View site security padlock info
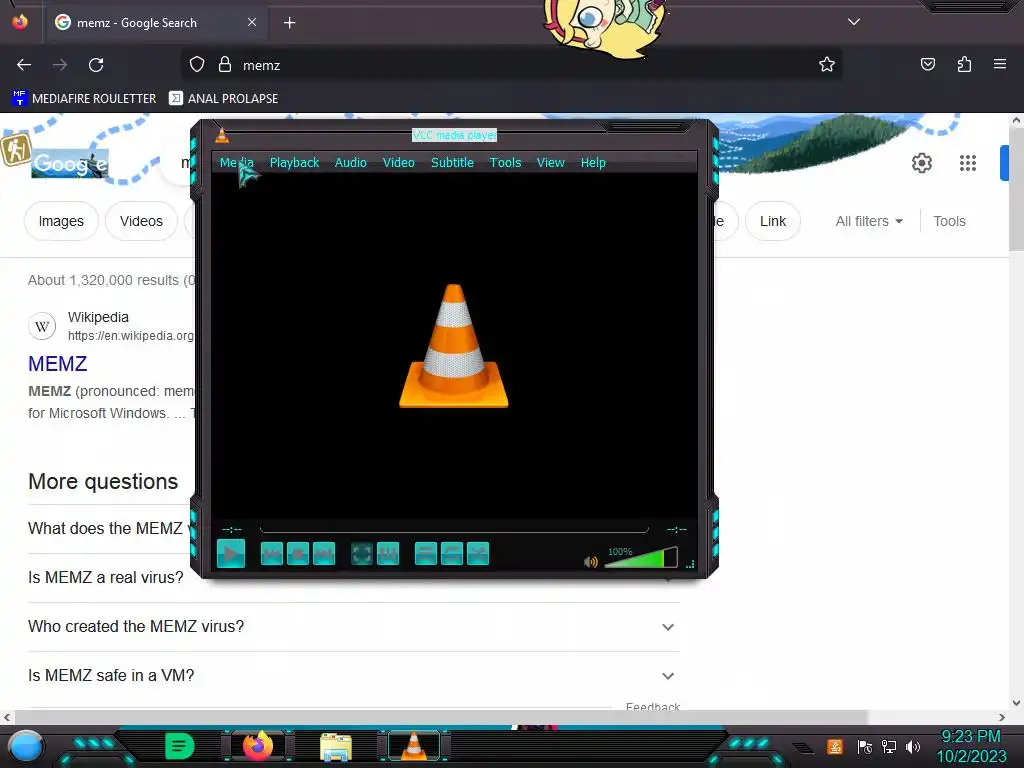The width and height of the screenshot is (1024, 768). pyautogui.click(x=225, y=65)
